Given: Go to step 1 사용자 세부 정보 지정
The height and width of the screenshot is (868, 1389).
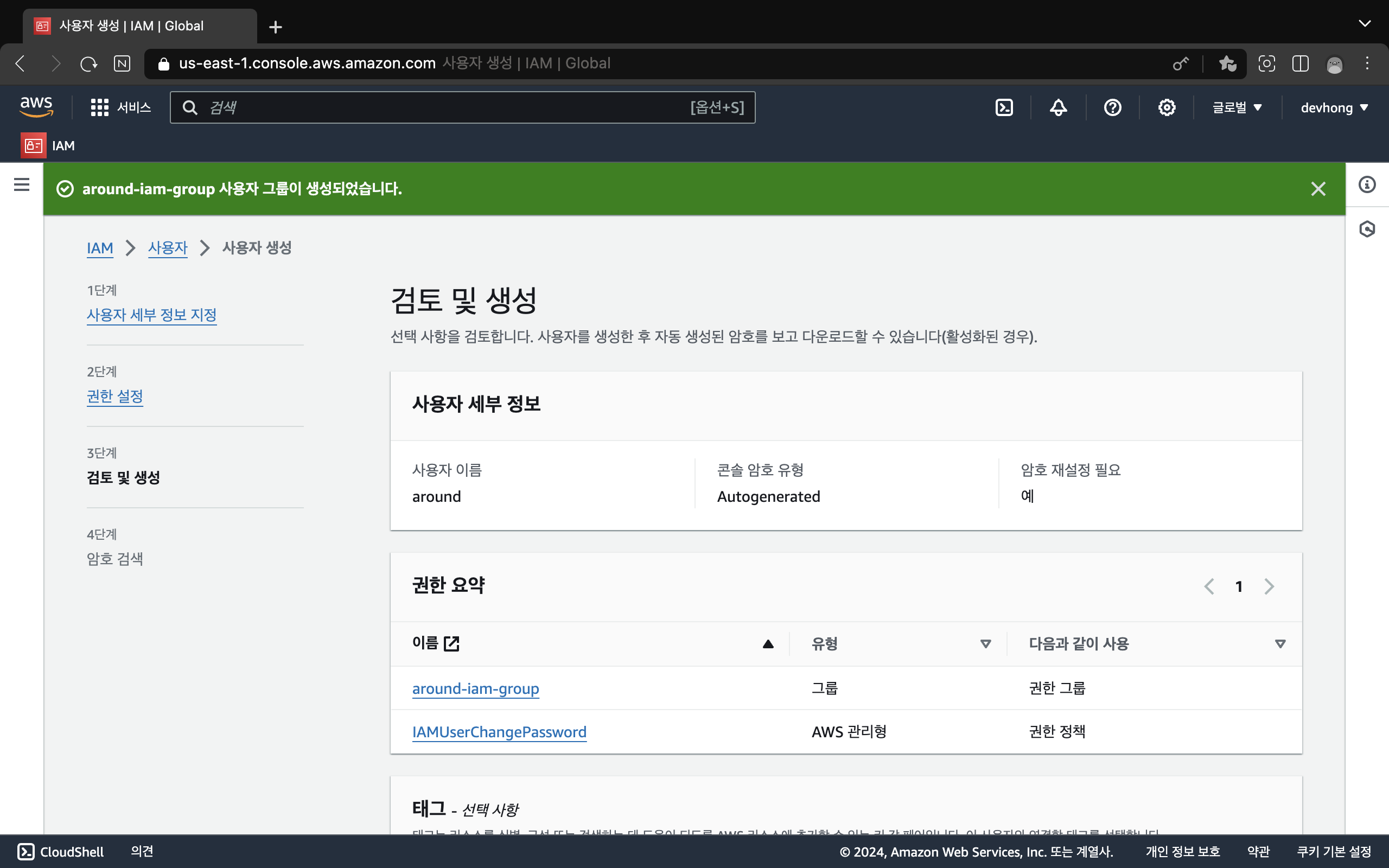Looking at the screenshot, I should click(x=151, y=315).
